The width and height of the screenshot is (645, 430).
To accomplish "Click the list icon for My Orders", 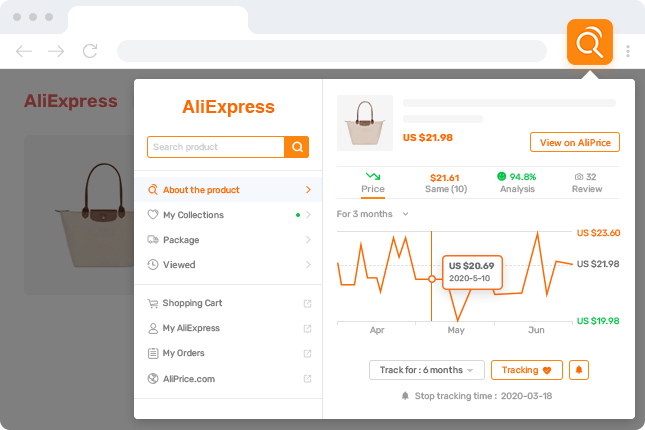I will (153, 353).
